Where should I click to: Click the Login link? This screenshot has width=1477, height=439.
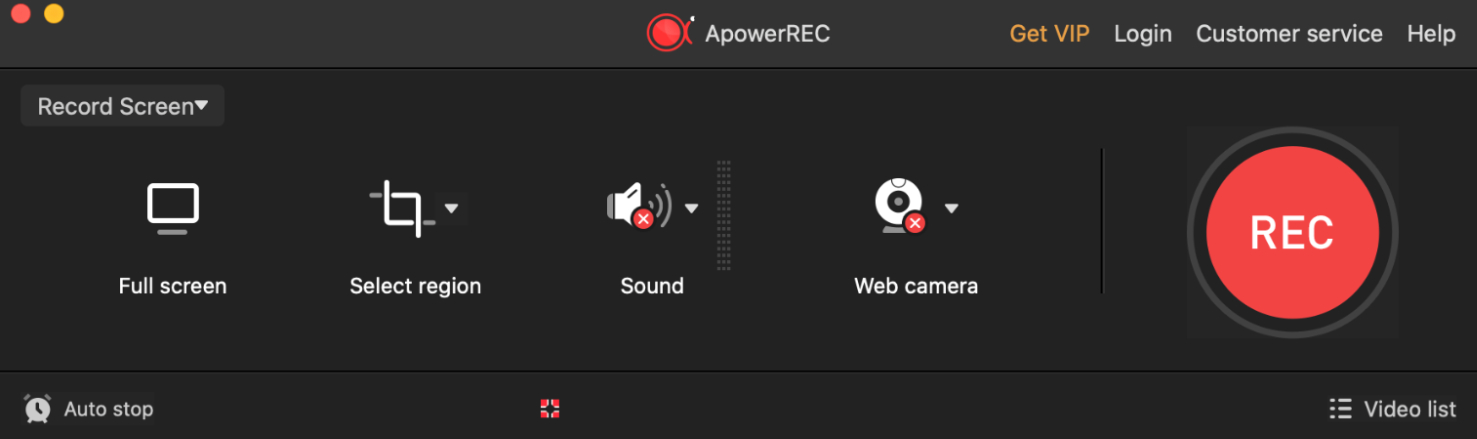click(x=1142, y=33)
